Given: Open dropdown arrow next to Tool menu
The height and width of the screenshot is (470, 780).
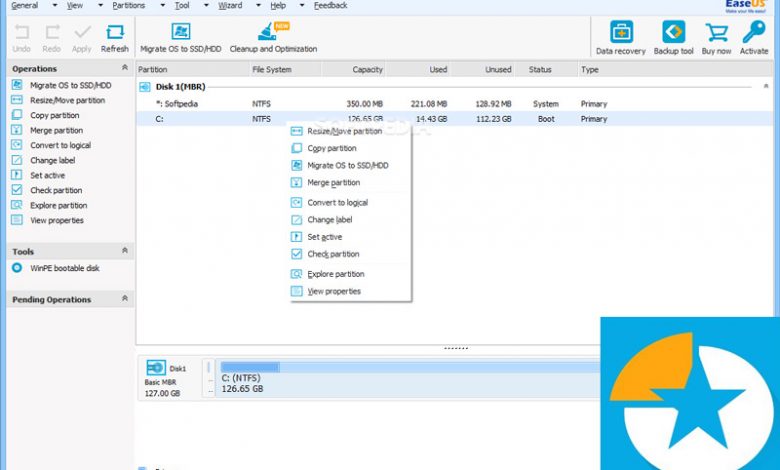Looking at the screenshot, I should click(206, 5).
